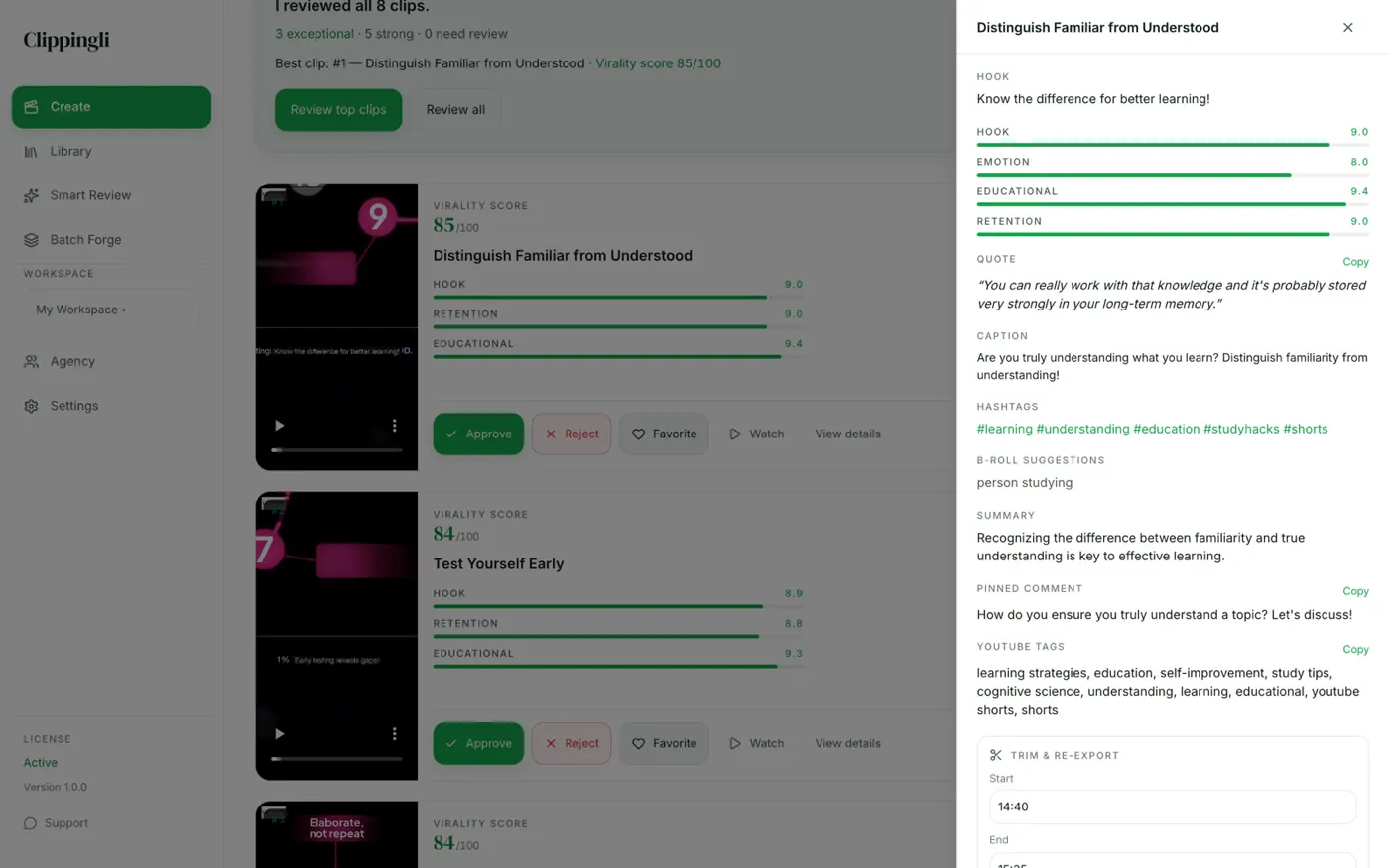Screen dimensions: 1389x868
Task: Select the Create menu item
Action: coord(111,107)
